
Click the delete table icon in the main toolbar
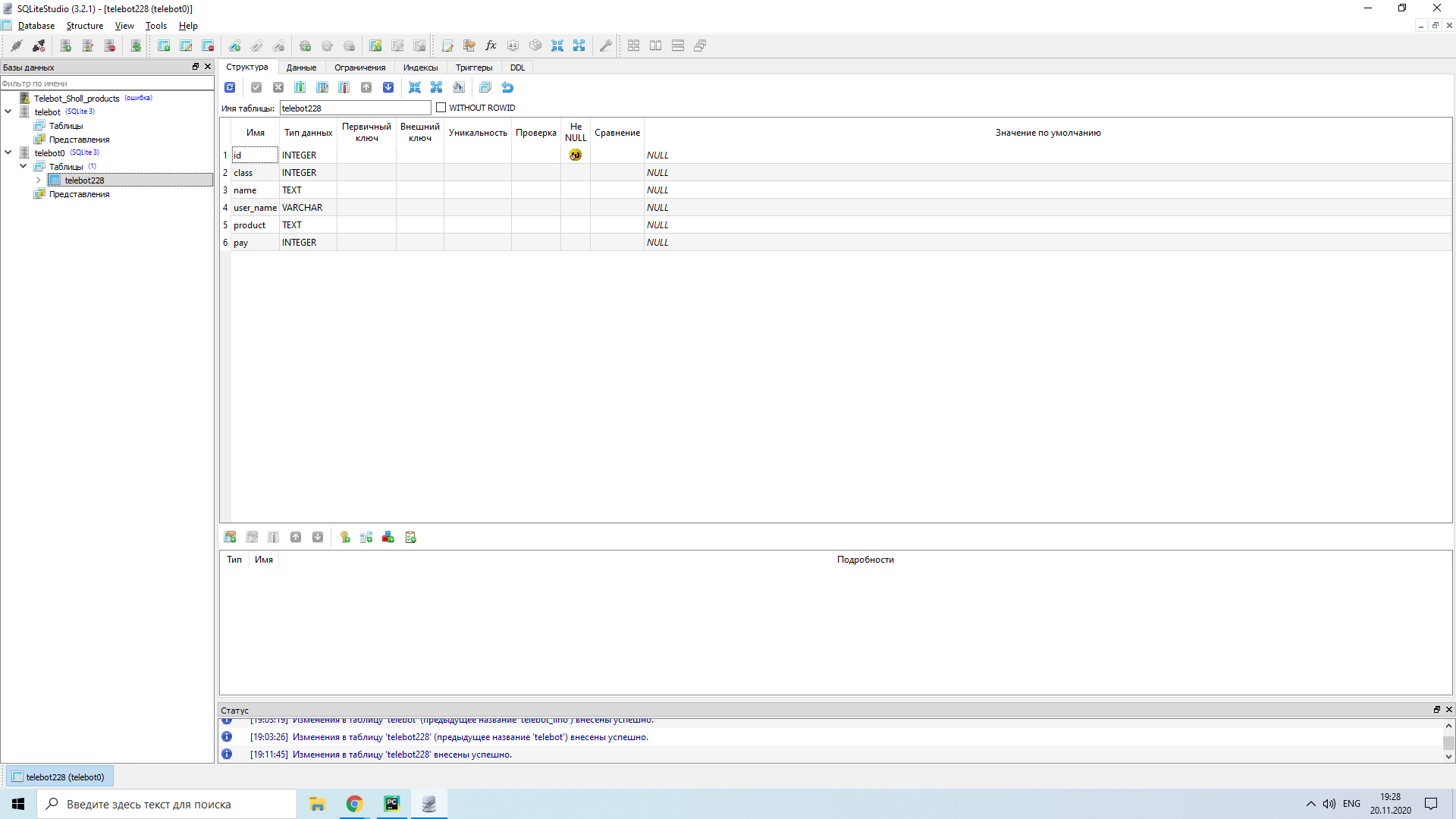pos(208,46)
